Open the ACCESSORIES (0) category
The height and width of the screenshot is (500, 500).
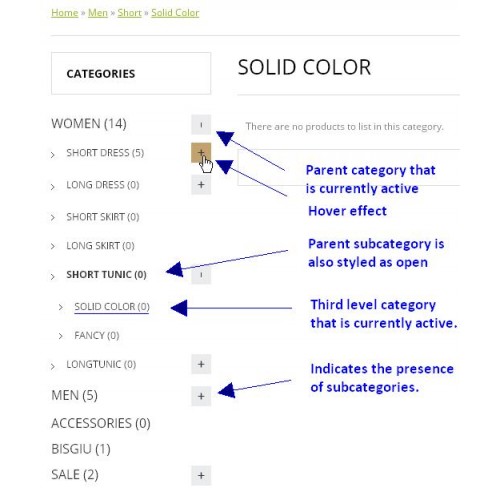point(101,423)
